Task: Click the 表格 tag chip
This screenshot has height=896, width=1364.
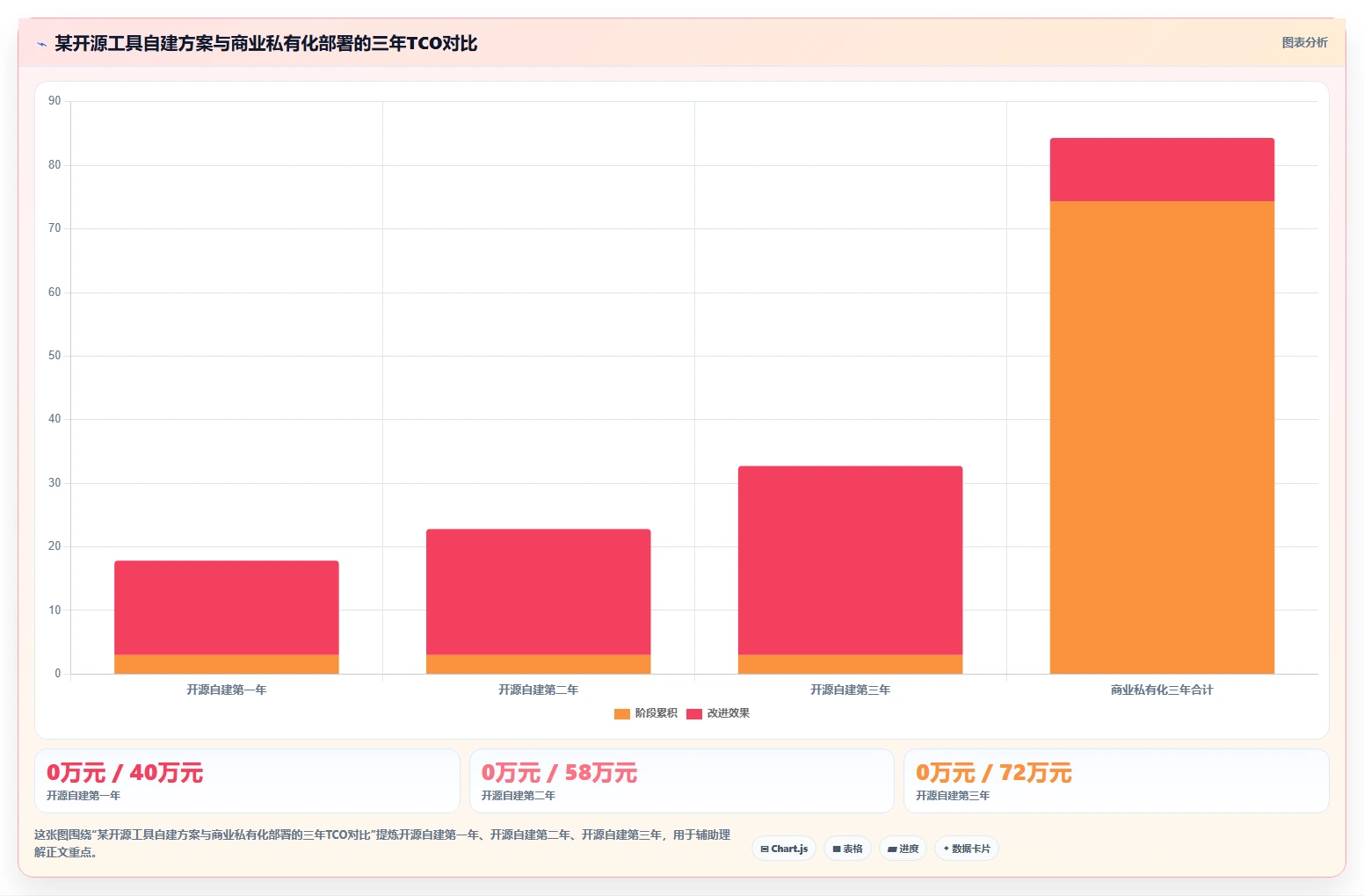Action: click(x=847, y=849)
